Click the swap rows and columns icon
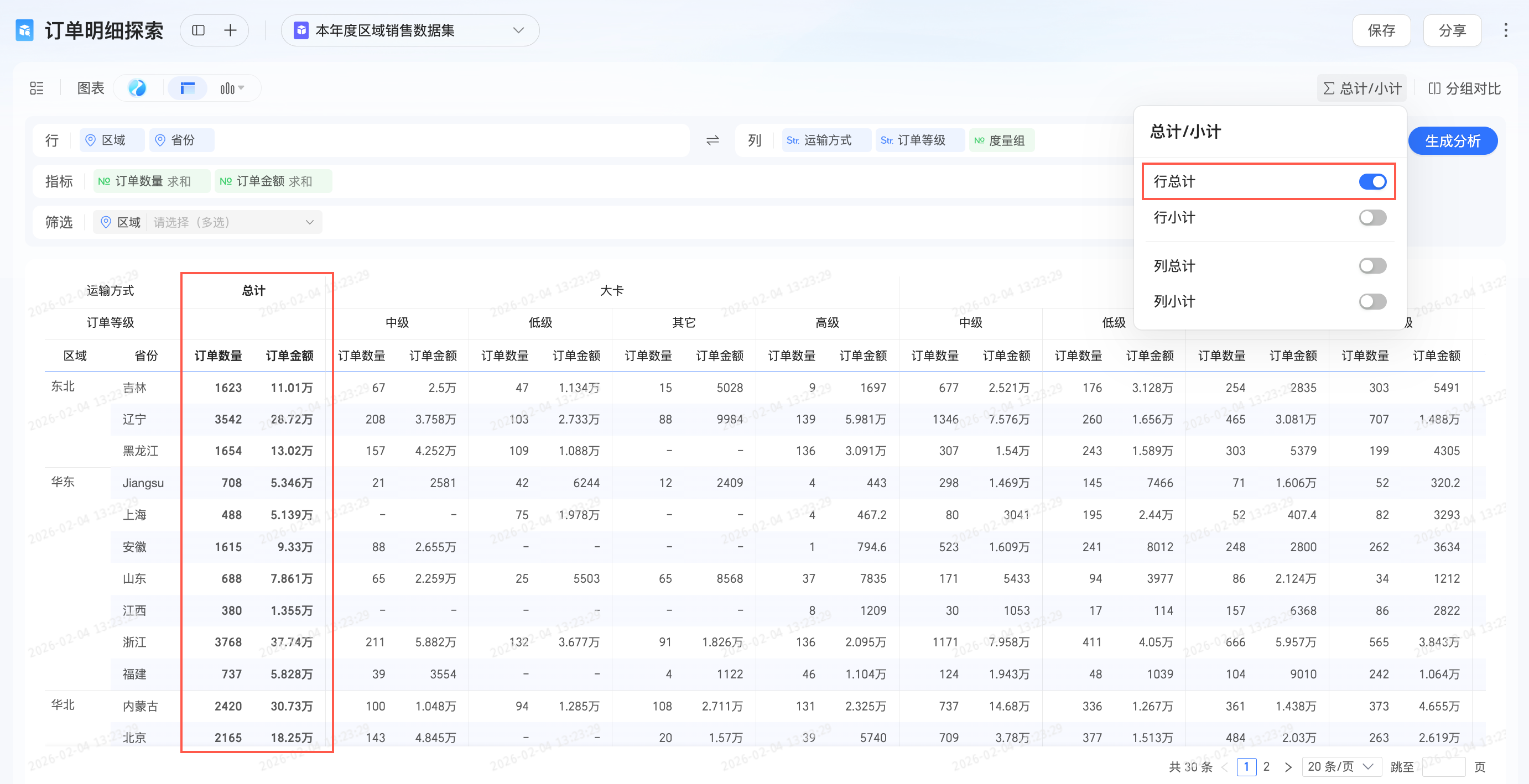1529x784 pixels. [713, 140]
